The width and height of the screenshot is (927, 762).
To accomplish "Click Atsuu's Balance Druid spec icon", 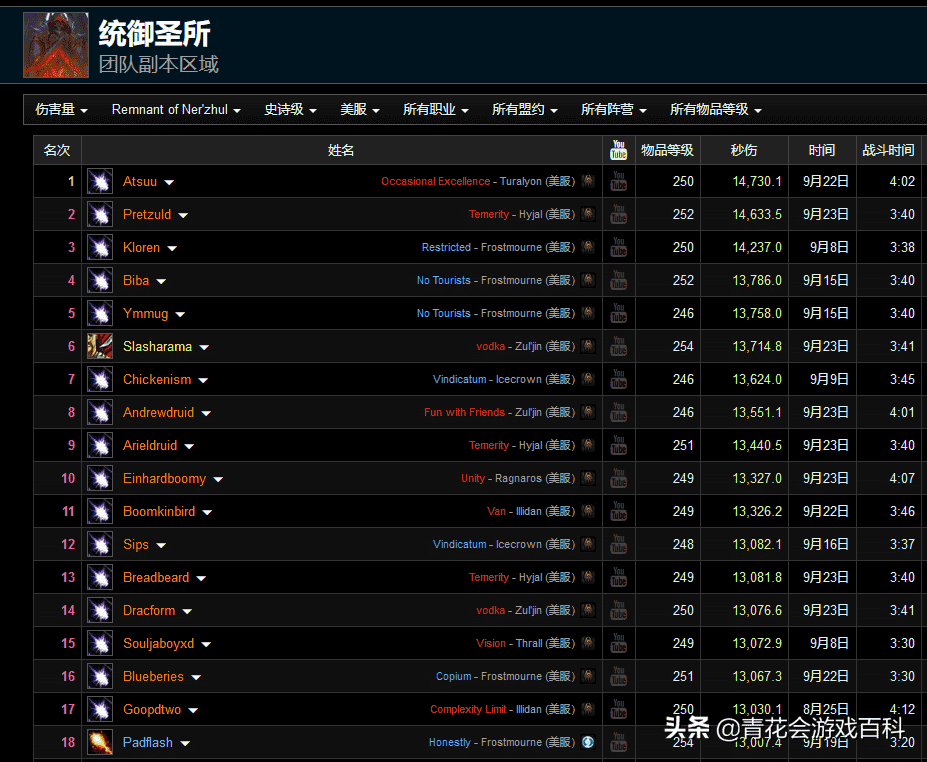I will (99, 182).
